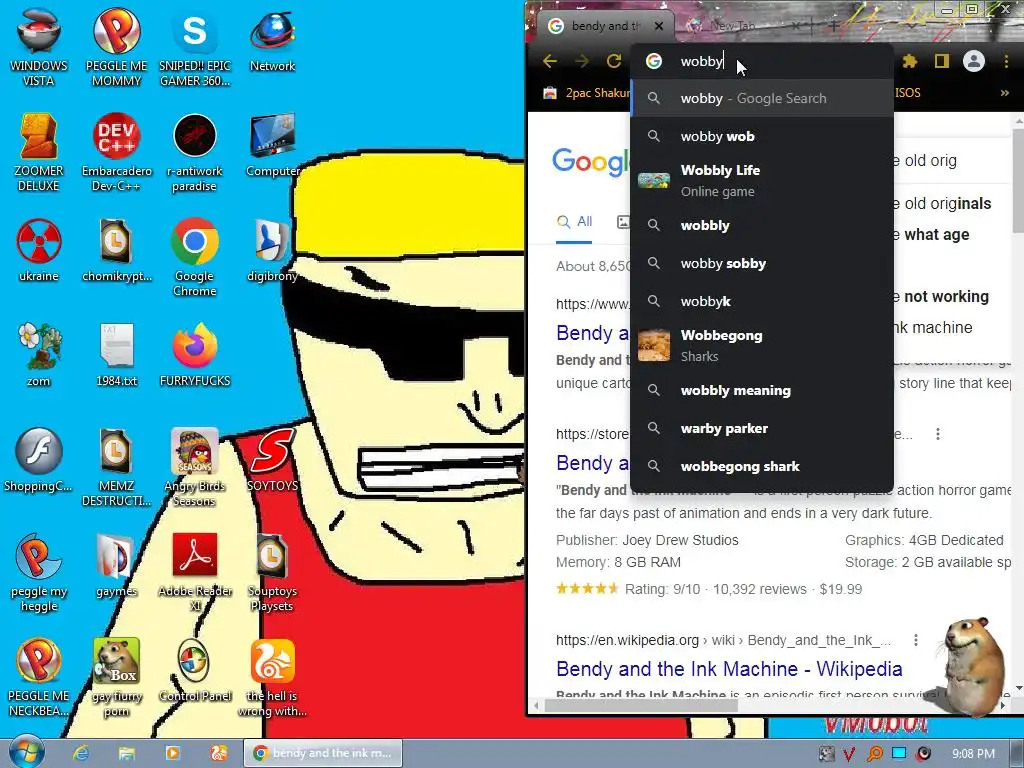Open Windows Explorer from taskbar
The height and width of the screenshot is (768, 1024).
[127, 753]
